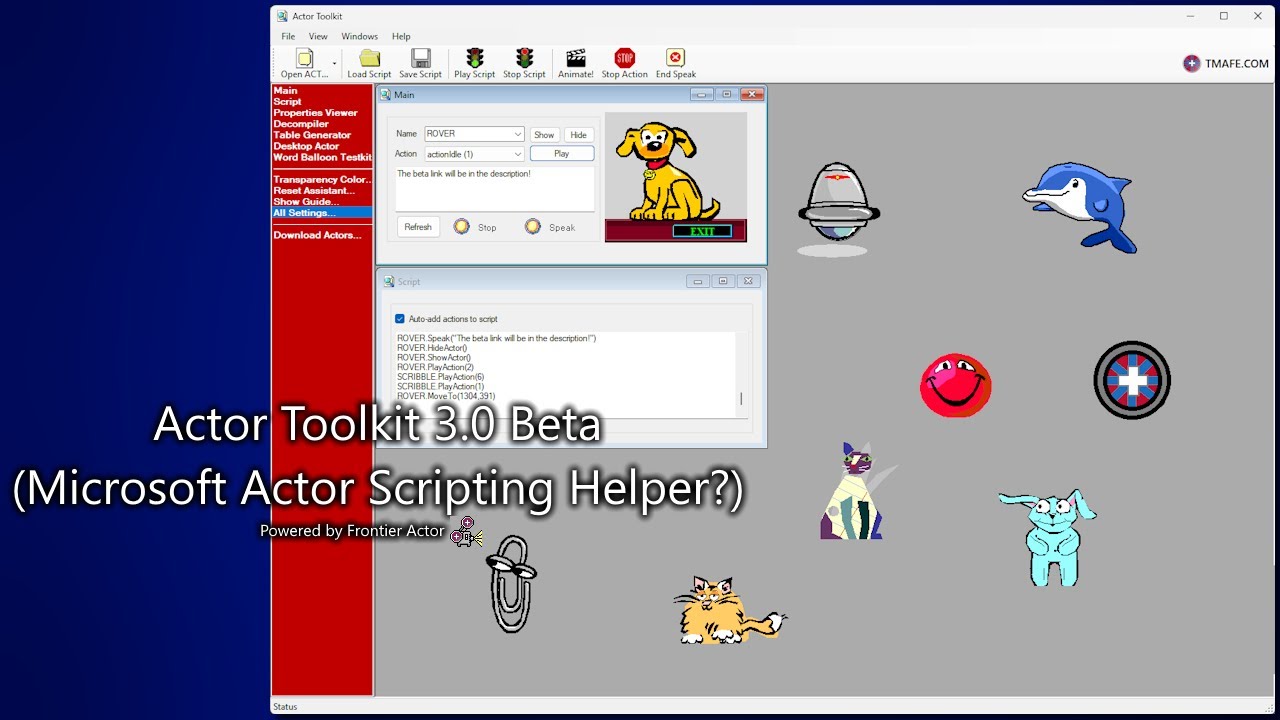
Task: Minimize the Script child window
Action: (x=698, y=282)
